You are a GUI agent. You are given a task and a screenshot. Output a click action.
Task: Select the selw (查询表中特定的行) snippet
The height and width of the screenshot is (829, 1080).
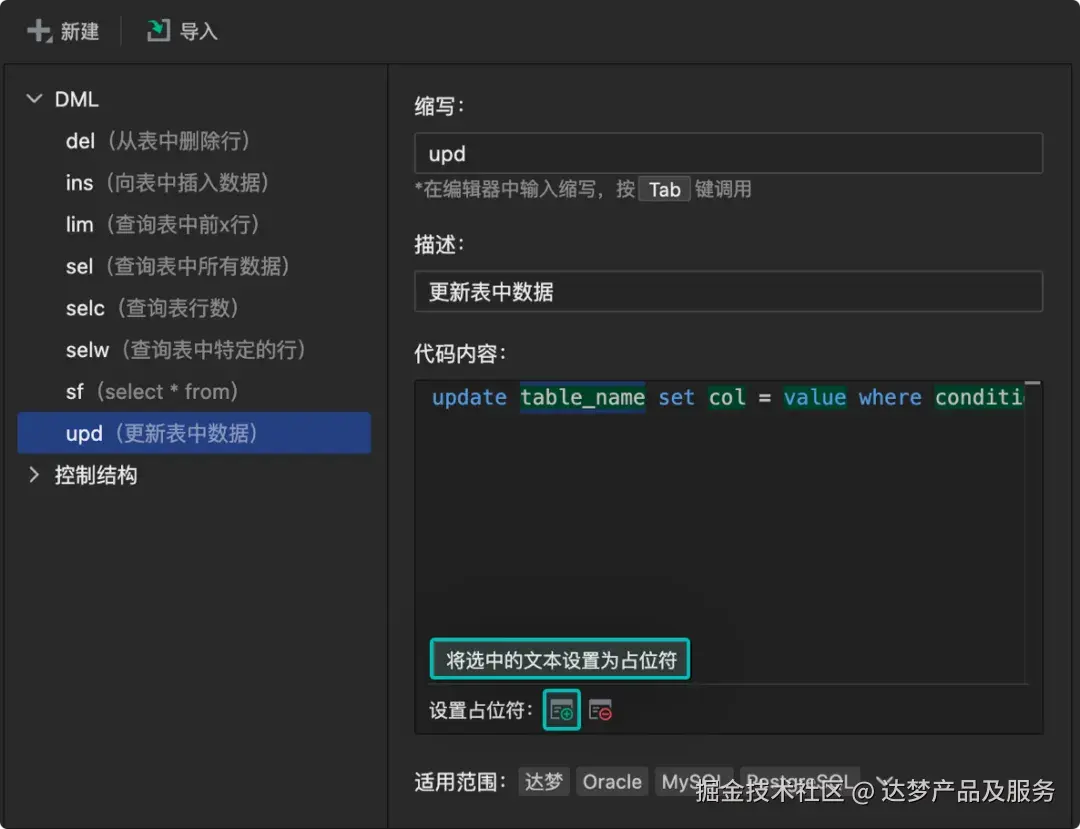click(194, 350)
